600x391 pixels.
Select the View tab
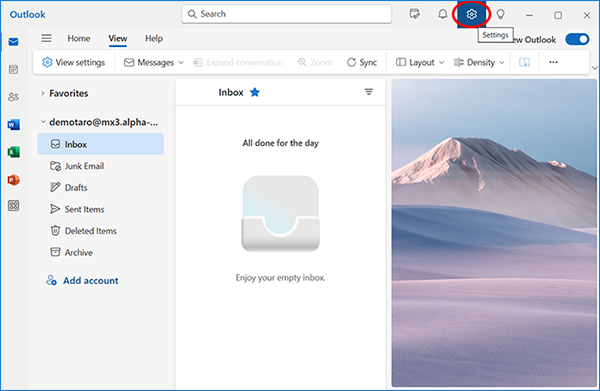[x=117, y=38]
